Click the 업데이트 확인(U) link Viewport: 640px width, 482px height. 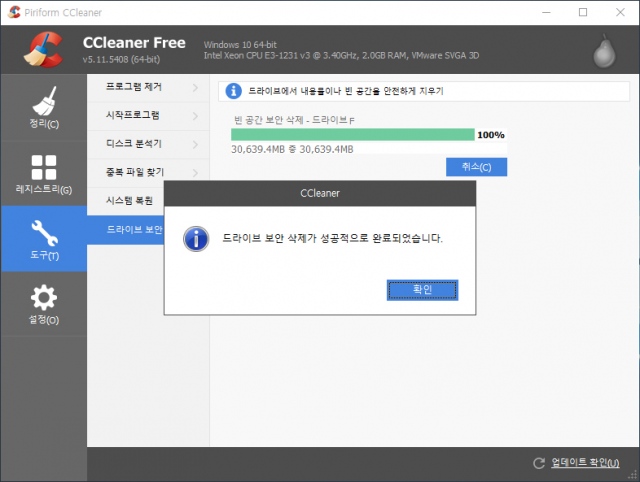pos(585,462)
